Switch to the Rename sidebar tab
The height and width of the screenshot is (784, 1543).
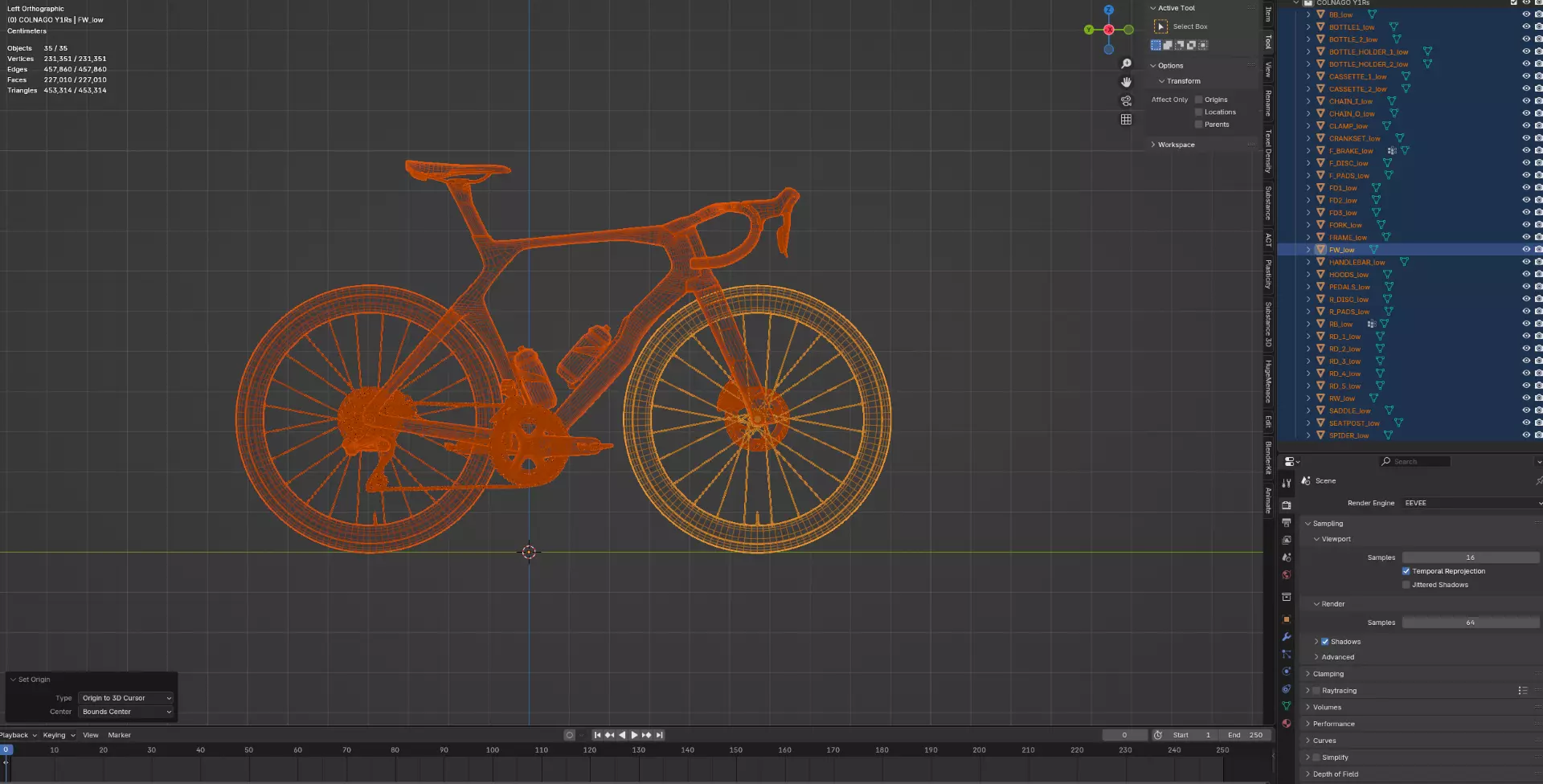point(1269,104)
